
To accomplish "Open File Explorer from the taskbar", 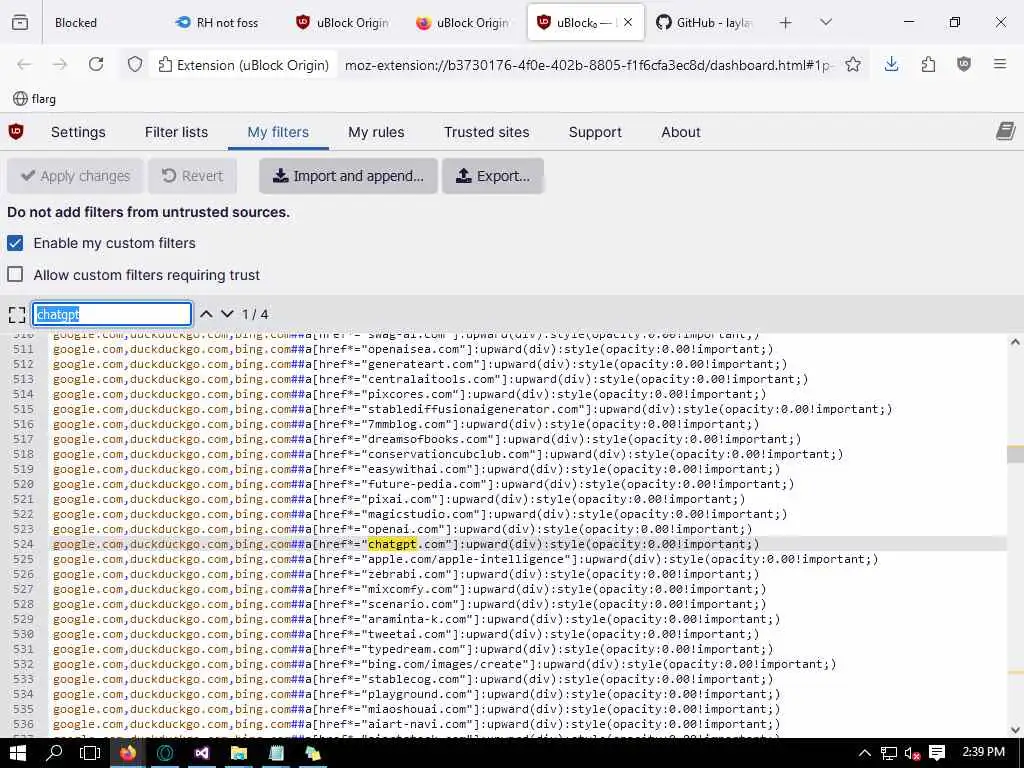I will tap(239, 753).
